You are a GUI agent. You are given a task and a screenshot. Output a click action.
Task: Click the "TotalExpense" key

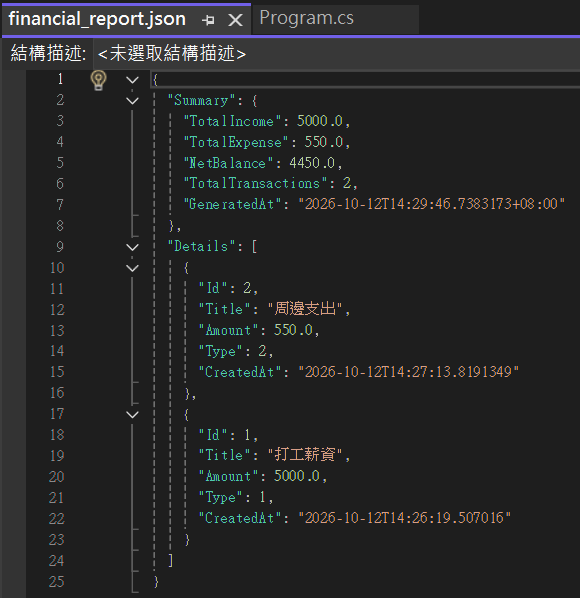click(236, 142)
